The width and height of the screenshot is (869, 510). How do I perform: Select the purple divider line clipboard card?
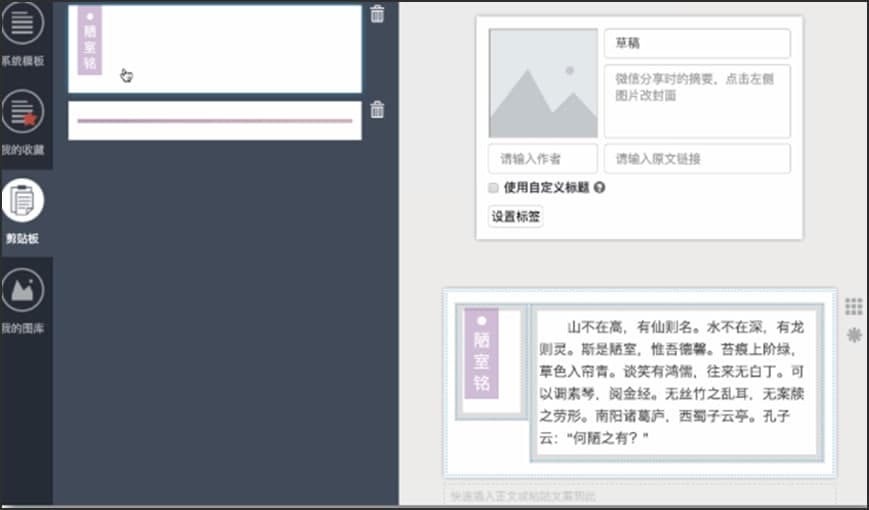tap(215, 120)
